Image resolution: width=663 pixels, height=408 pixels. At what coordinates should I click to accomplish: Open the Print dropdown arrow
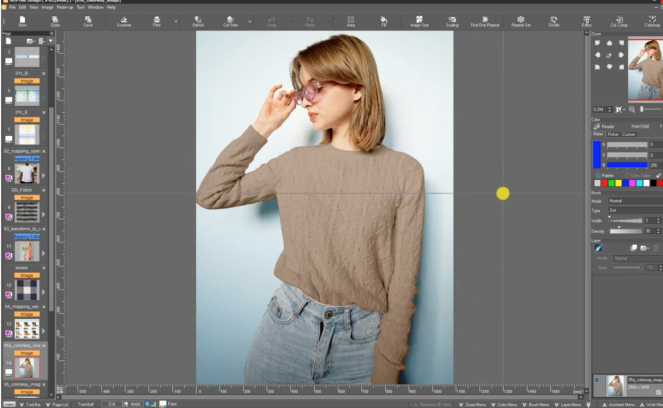pyautogui.click(x=176, y=22)
